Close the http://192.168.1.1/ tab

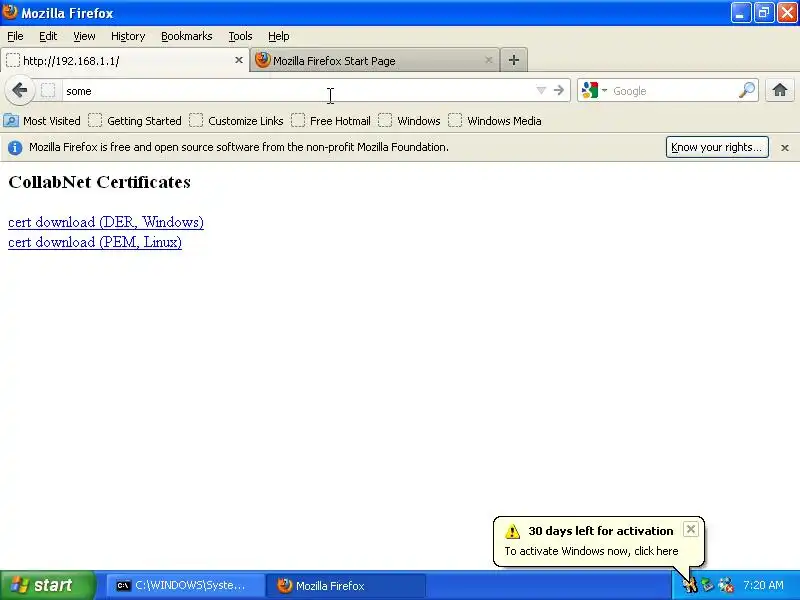[x=238, y=60]
